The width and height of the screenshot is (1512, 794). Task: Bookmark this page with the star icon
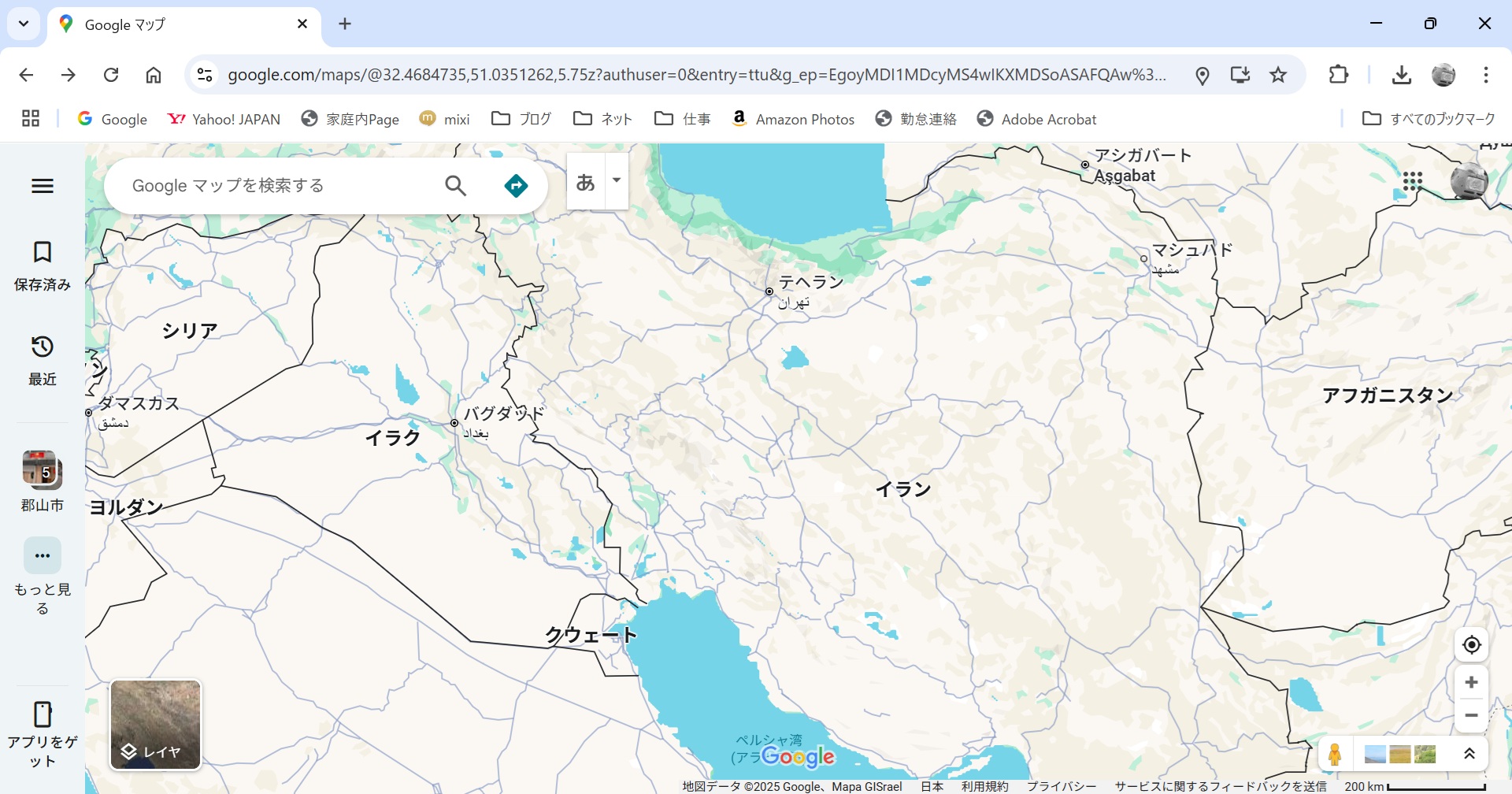(1278, 75)
